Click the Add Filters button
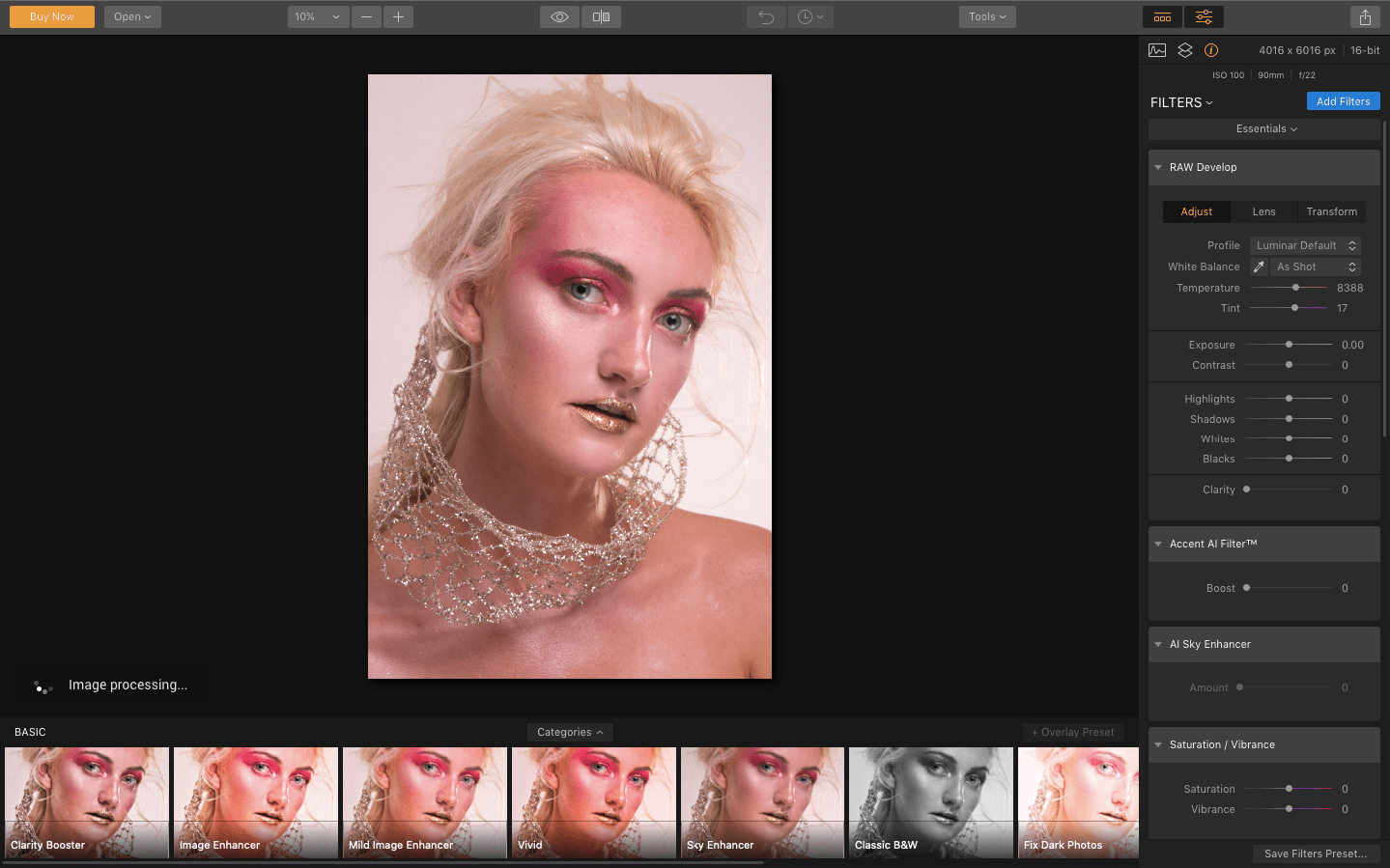Viewport: 1390px width, 868px height. (1343, 100)
